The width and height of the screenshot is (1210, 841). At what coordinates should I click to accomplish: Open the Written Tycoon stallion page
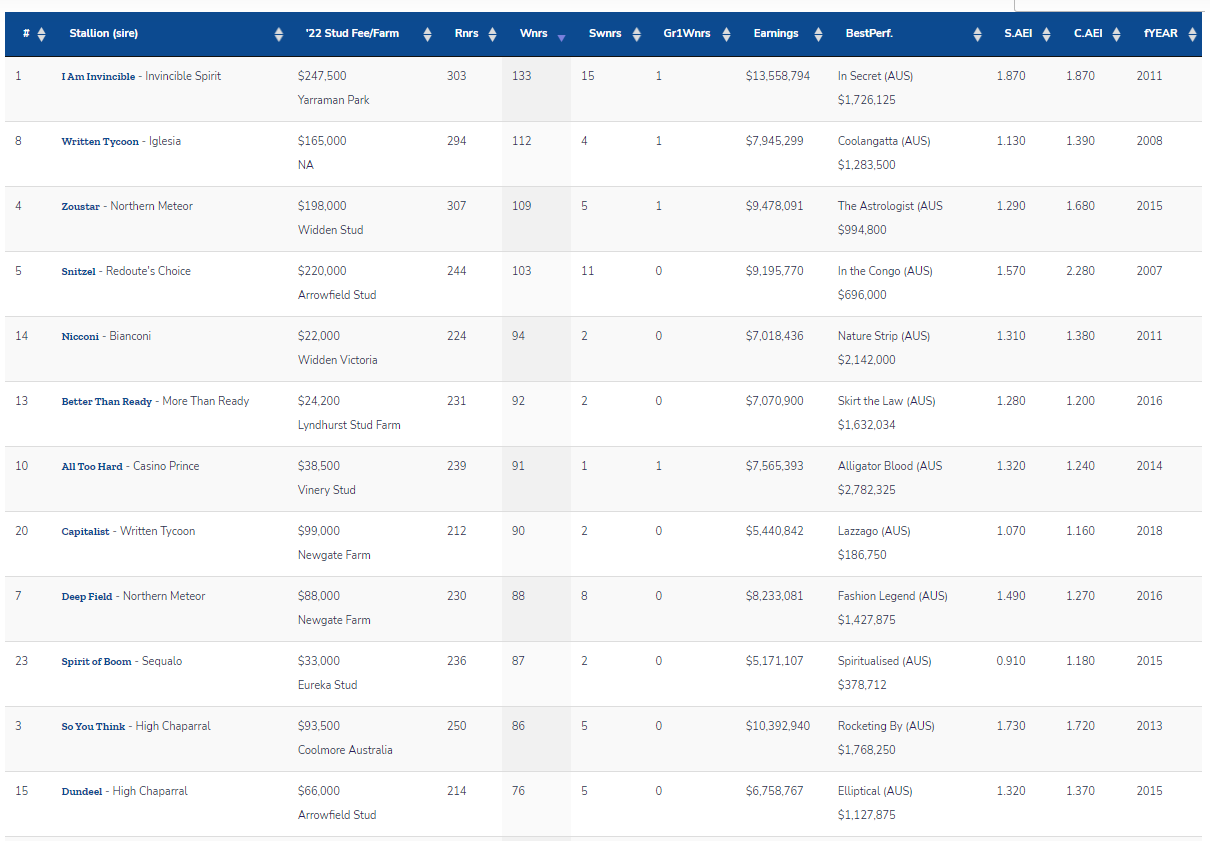[x=100, y=142]
